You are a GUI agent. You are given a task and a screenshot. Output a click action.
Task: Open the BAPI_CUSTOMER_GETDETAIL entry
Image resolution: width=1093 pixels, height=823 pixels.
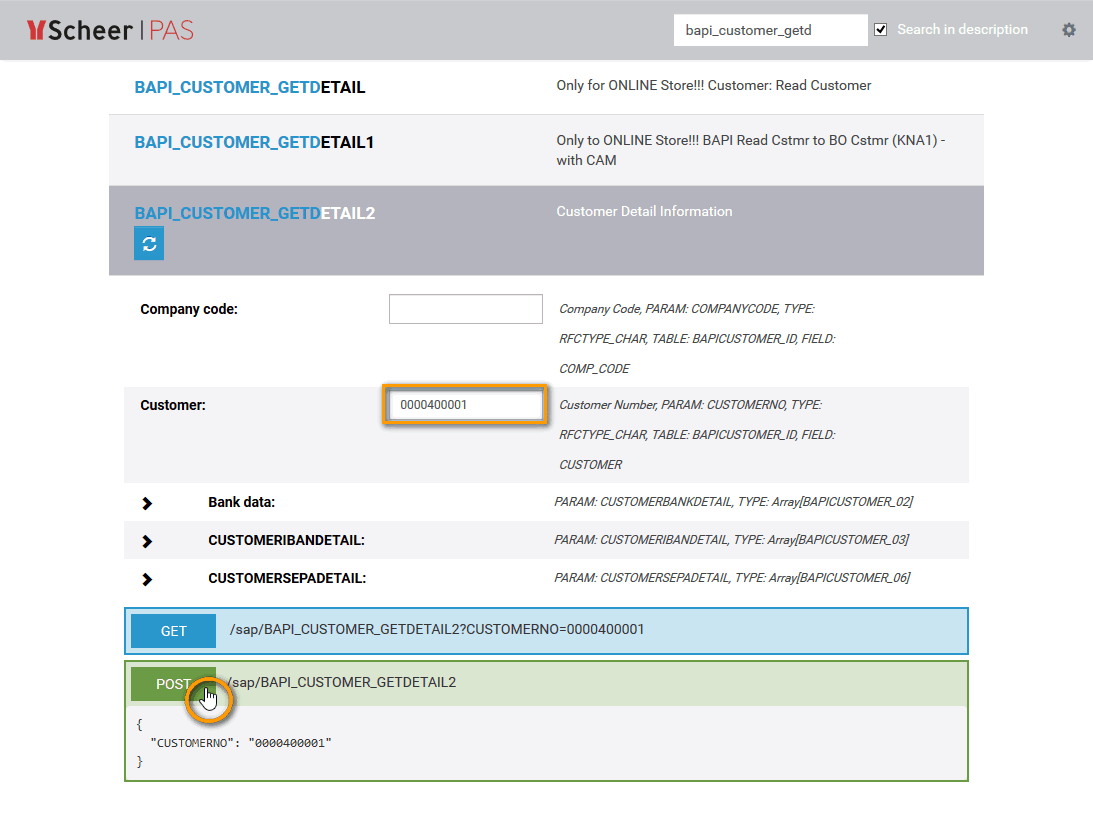tap(249, 88)
